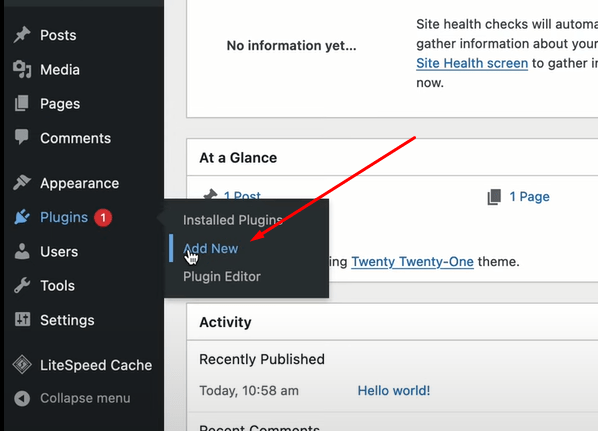Open the Twenty Twenty-One theme link
The width and height of the screenshot is (598, 431).
click(x=412, y=262)
